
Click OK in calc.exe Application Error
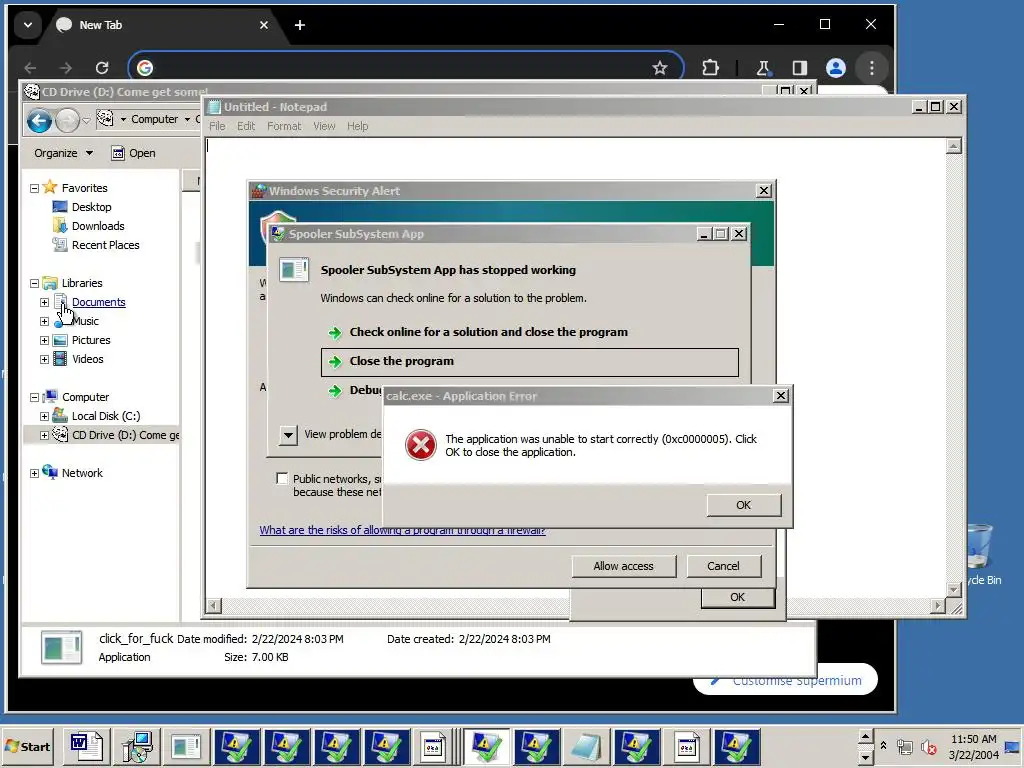coord(744,505)
